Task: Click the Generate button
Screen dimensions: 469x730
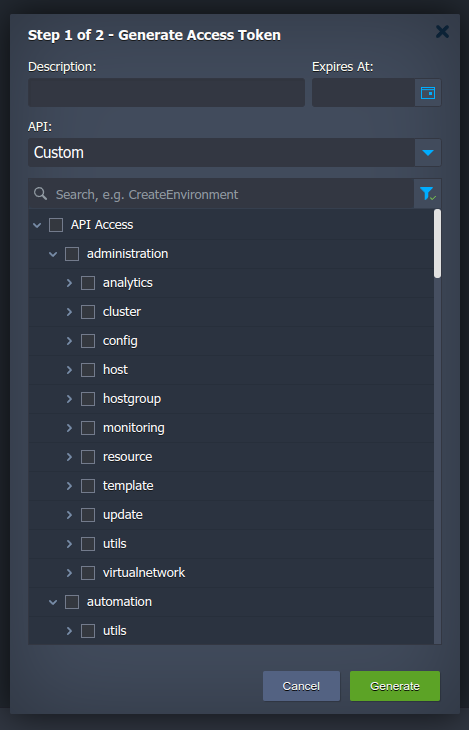Action: tap(395, 686)
